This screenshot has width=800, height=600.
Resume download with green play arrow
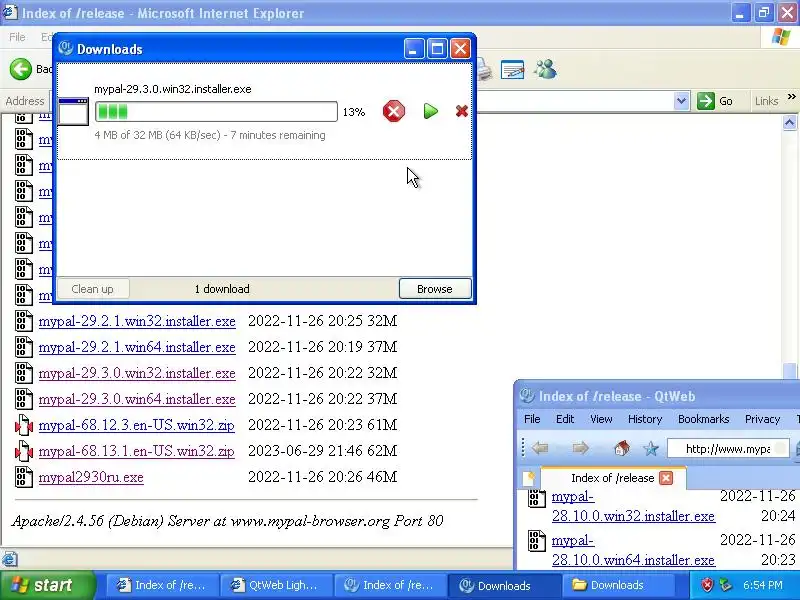click(431, 111)
